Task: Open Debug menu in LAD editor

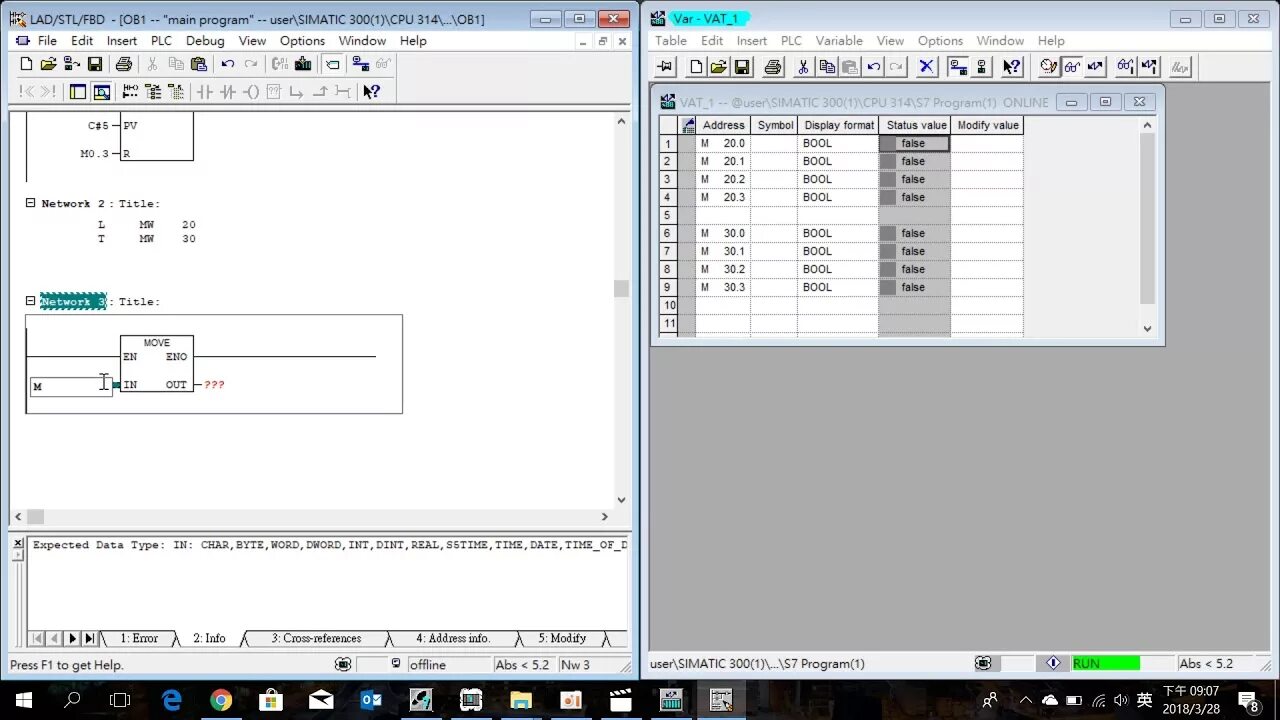Action: point(205,40)
